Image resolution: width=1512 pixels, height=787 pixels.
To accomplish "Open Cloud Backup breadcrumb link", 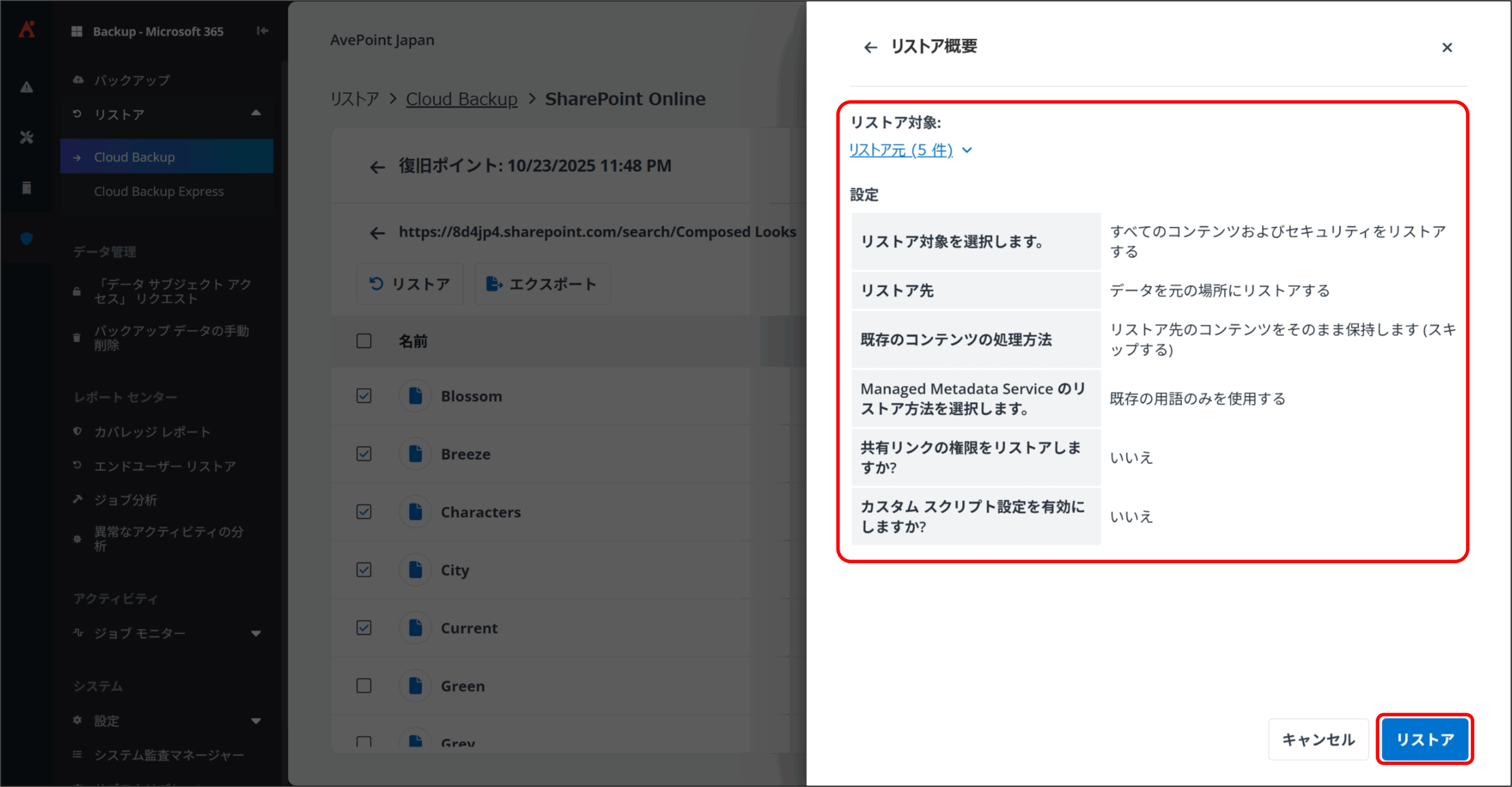I will point(461,99).
